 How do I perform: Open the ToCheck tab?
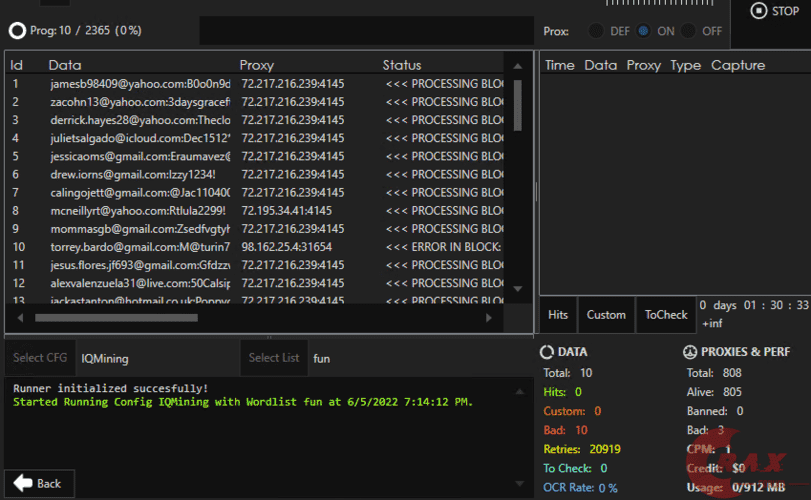click(666, 314)
